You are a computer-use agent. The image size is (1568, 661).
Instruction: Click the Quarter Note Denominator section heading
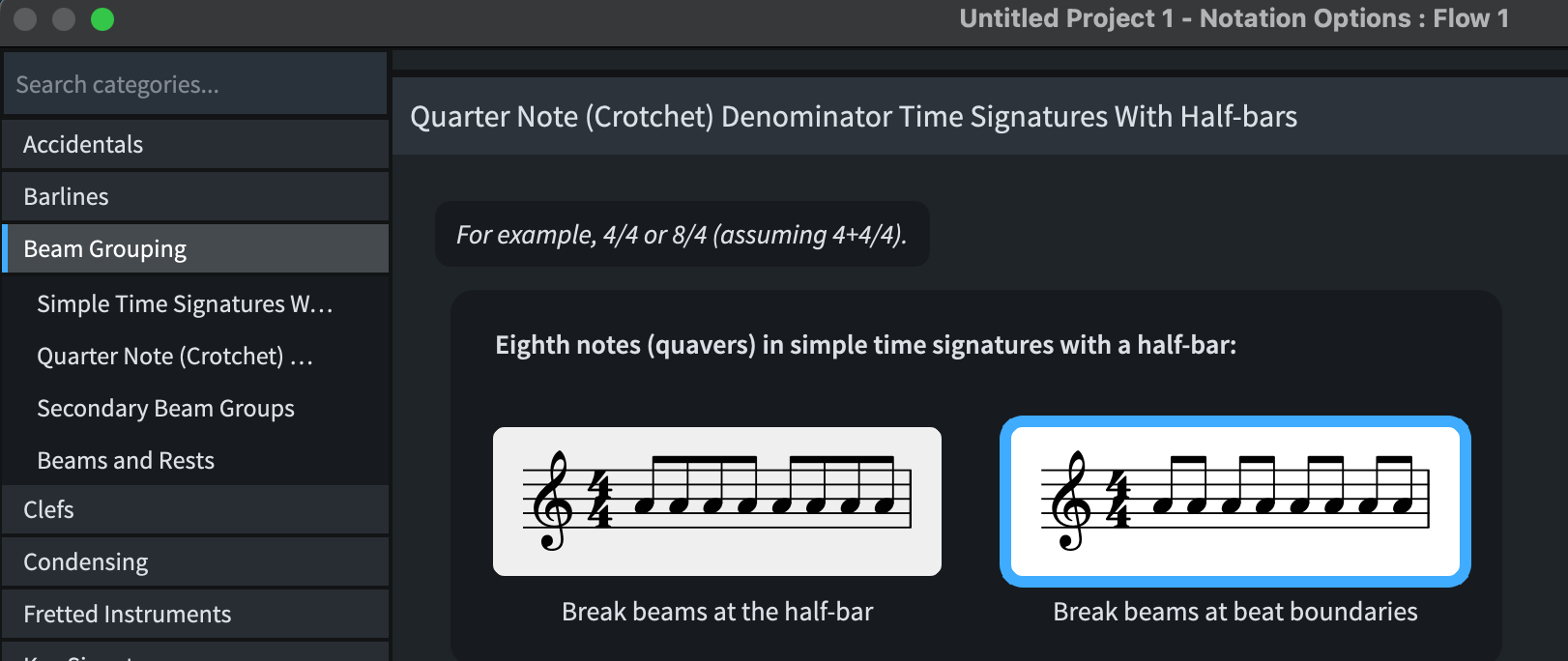tap(853, 117)
